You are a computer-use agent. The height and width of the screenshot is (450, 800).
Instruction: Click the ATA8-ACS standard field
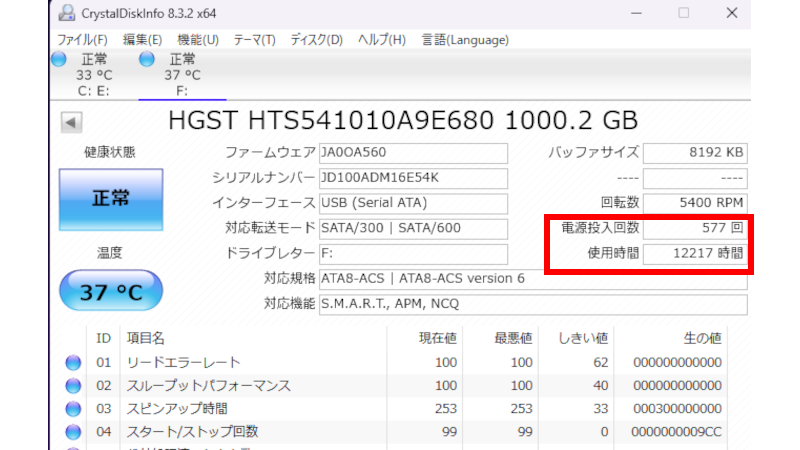pos(533,279)
